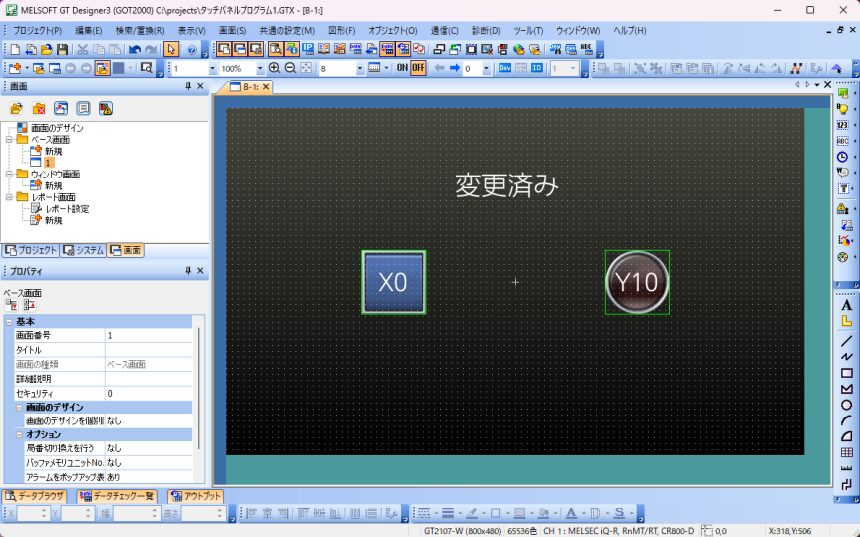The width and height of the screenshot is (860, 537).
Task: Click the データブラウザ button
Action: [35, 495]
